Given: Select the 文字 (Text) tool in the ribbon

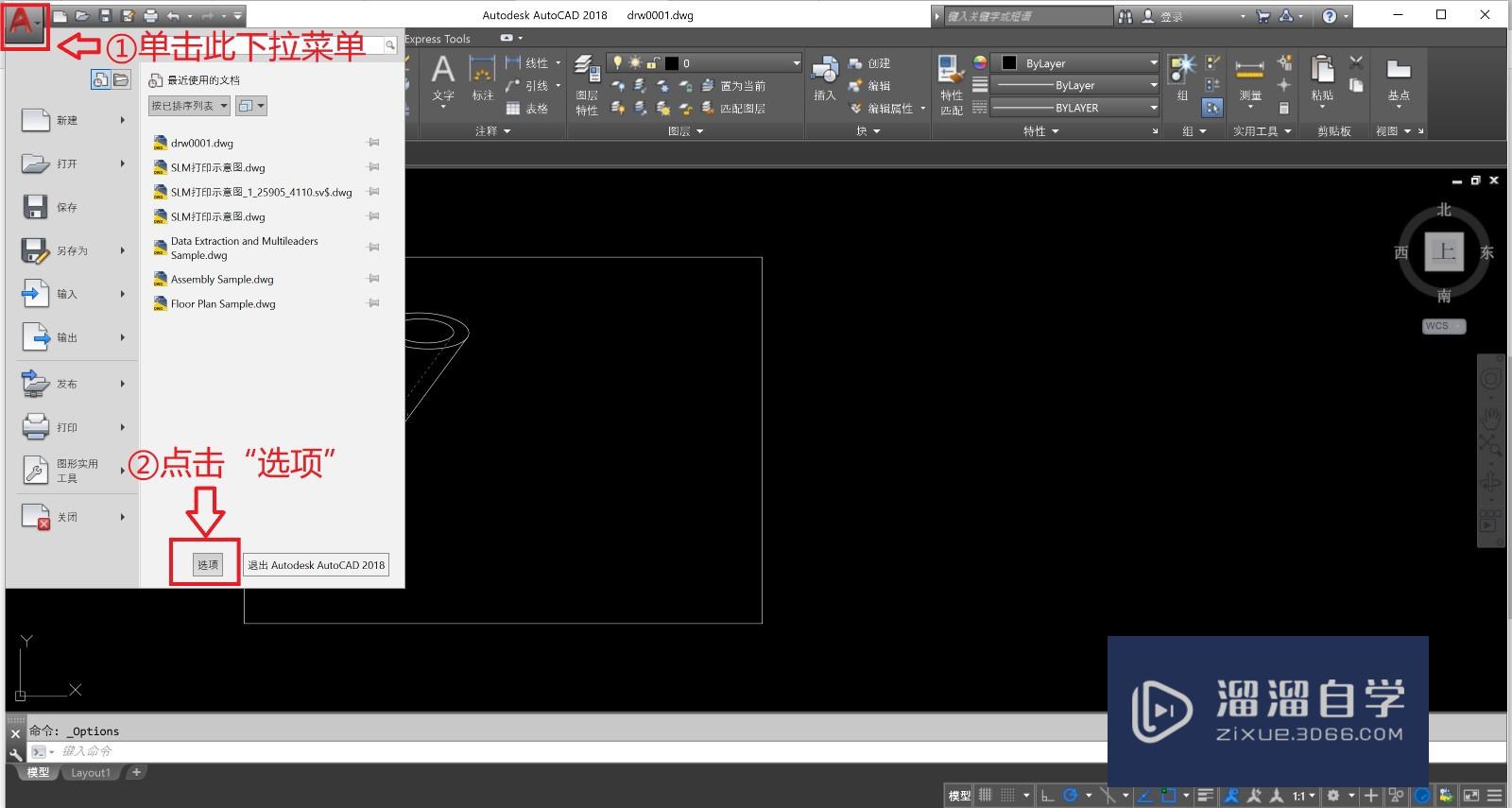Looking at the screenshot, I should pos(443,81).
